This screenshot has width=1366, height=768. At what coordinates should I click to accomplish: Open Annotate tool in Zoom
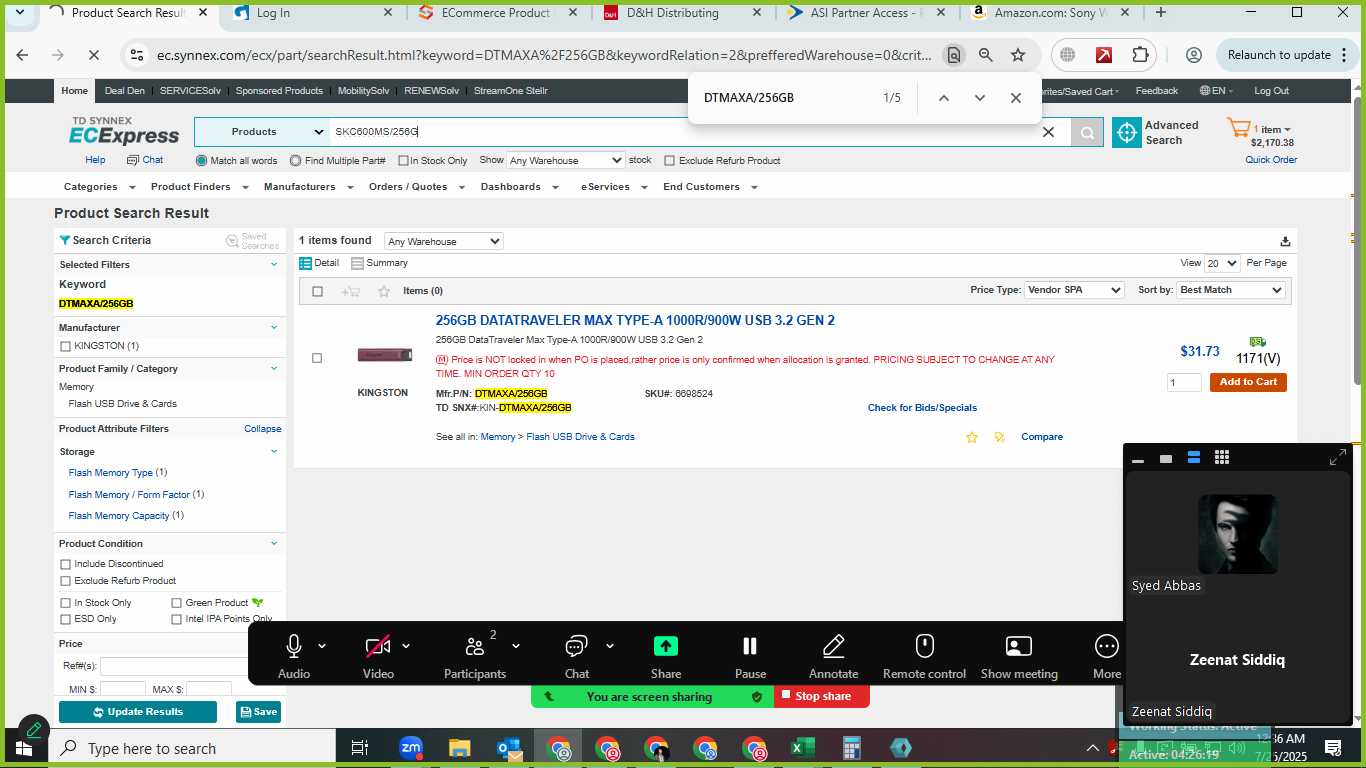(x=833, y=655)
